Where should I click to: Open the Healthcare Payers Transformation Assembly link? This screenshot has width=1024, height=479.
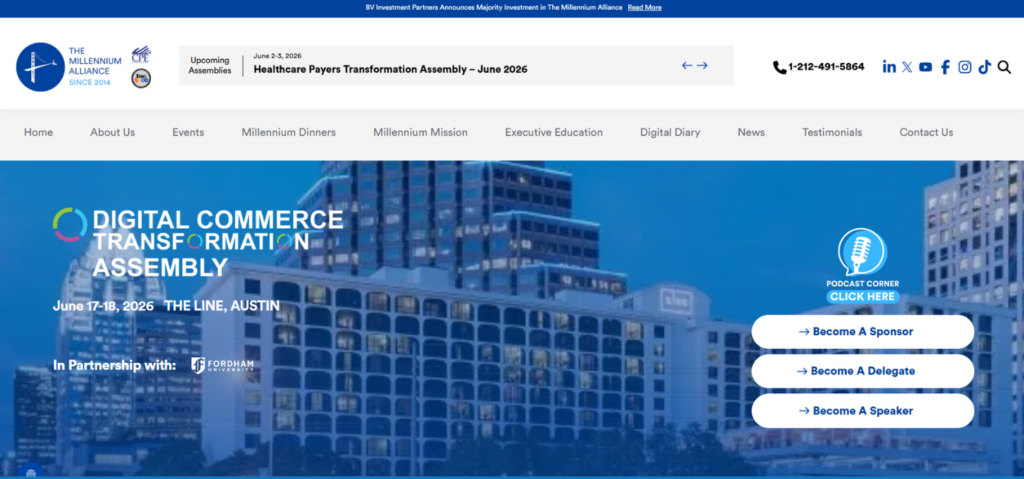(391, 69)
